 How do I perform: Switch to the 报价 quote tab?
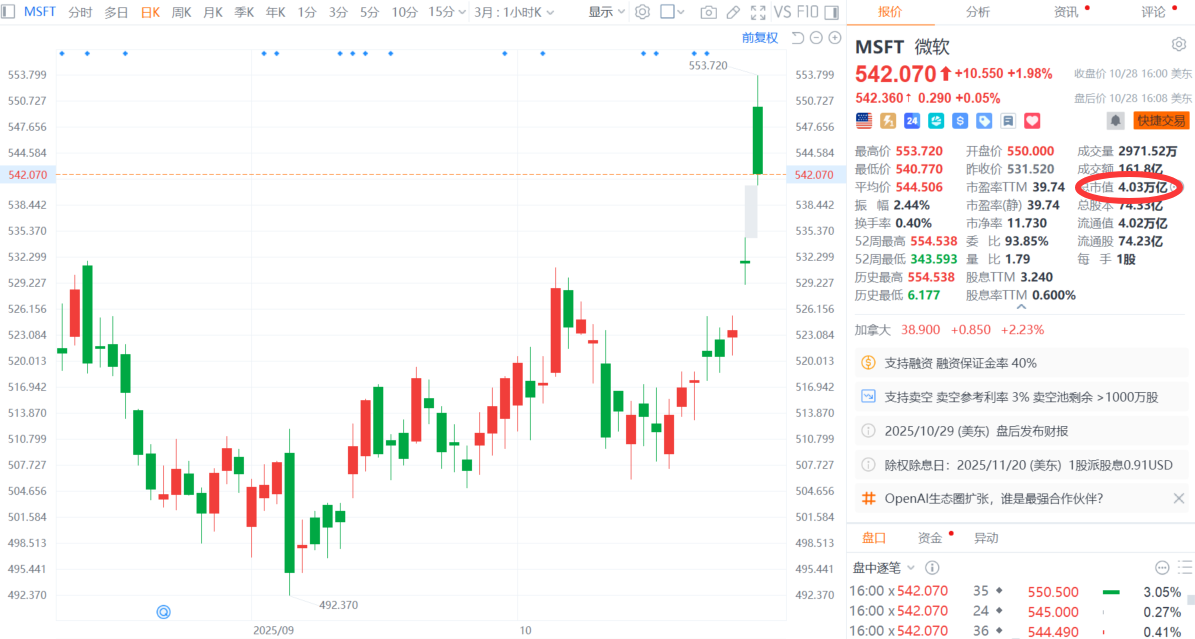click(889, 11)
